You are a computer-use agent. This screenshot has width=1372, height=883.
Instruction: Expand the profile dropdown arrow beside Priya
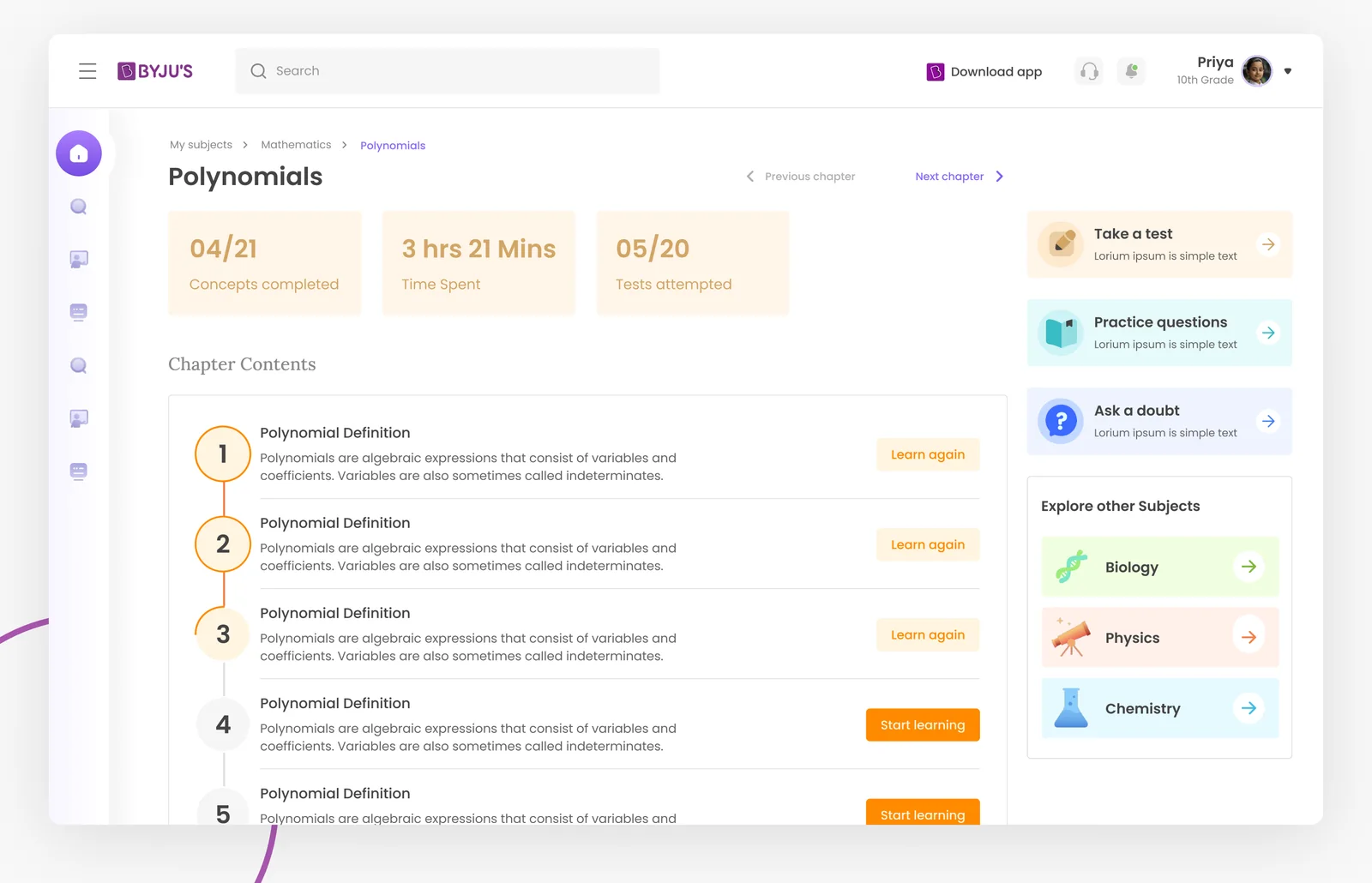1287,71
